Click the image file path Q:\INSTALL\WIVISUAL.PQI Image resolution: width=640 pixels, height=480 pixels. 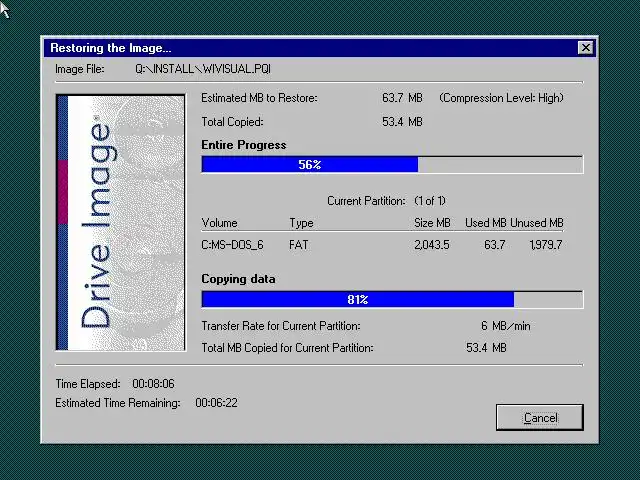click(203, 69)
